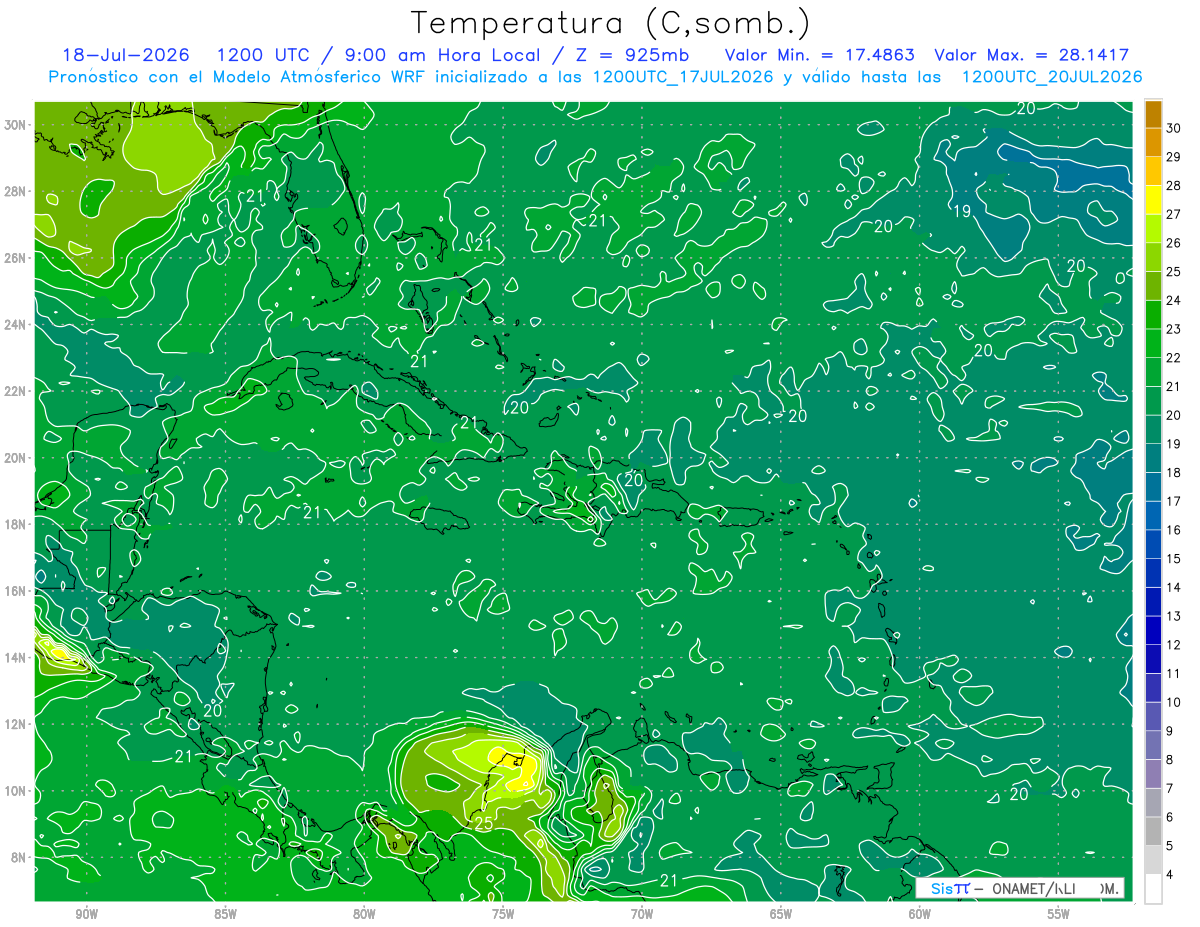This screenshot has height=927, width=1200.
Task: Click "Pronóstico con el Modelo Atmósferico WRF" text
Action: (x=236, y=76)
